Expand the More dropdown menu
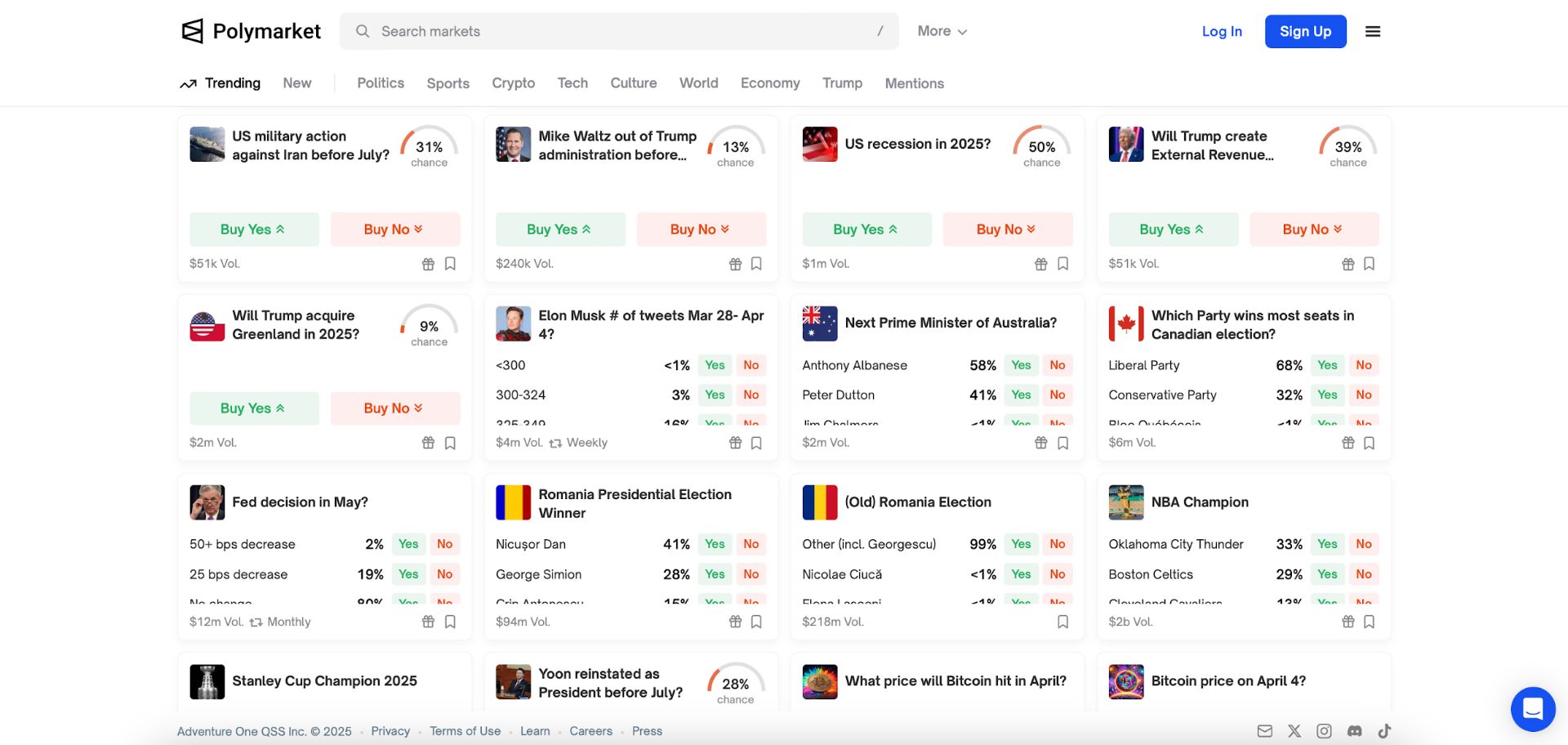This screenshot has width=1568, height=745. [942, 31]
